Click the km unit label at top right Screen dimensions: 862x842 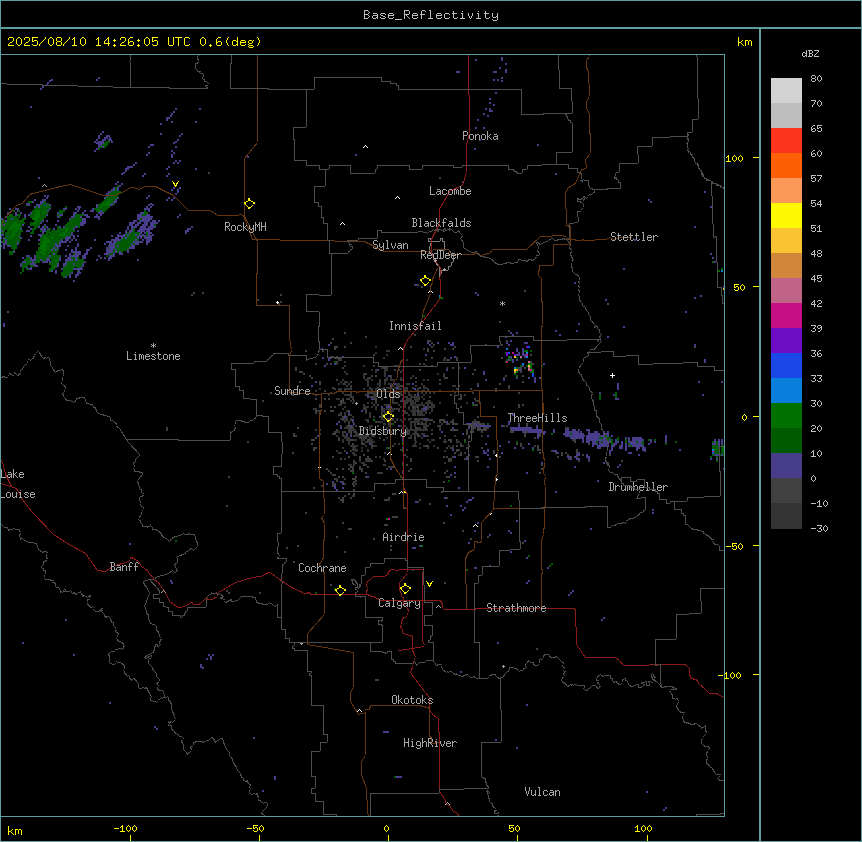coord(745,42)
